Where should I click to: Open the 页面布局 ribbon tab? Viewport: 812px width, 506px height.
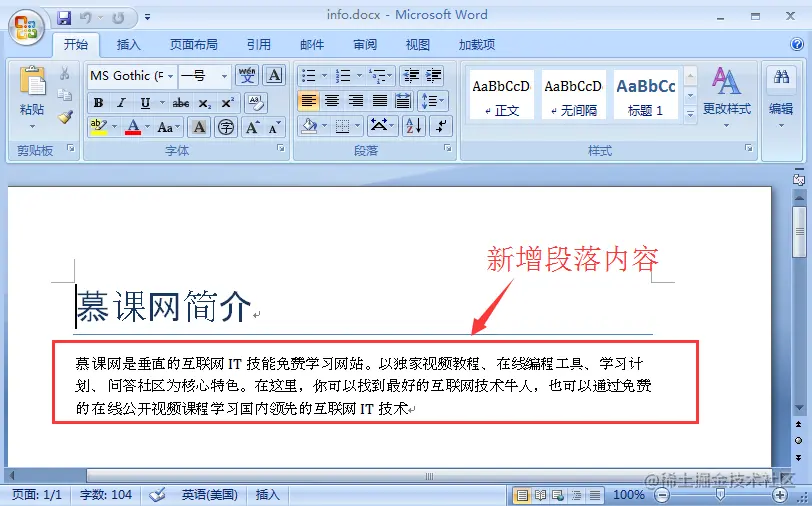[194, 45]
